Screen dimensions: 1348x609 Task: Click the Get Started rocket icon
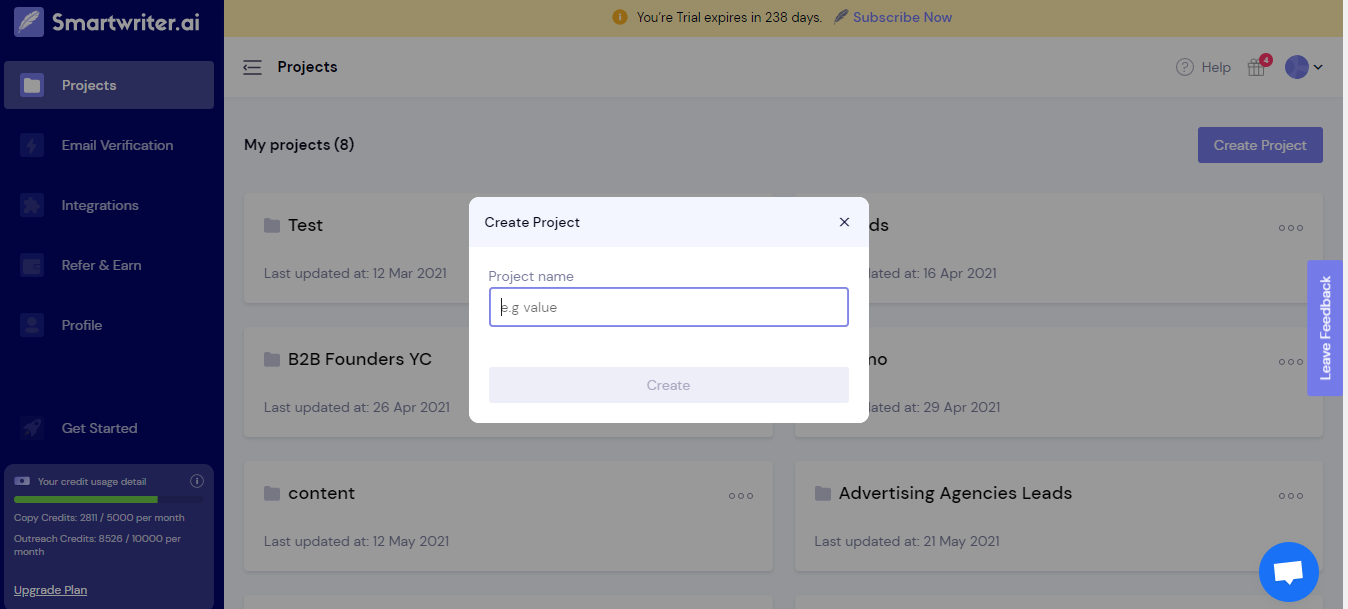[32, 428]
